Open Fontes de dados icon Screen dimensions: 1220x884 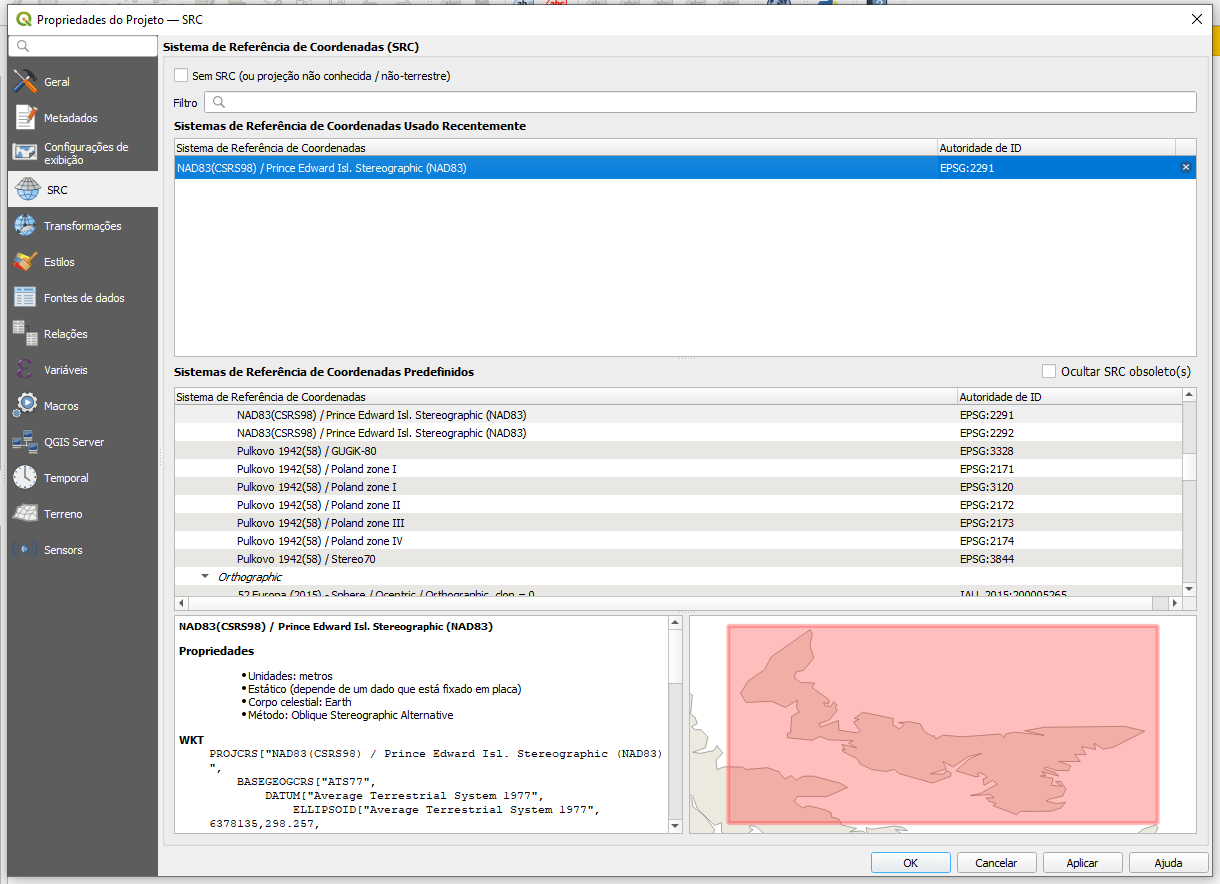[x=25, y=298]
